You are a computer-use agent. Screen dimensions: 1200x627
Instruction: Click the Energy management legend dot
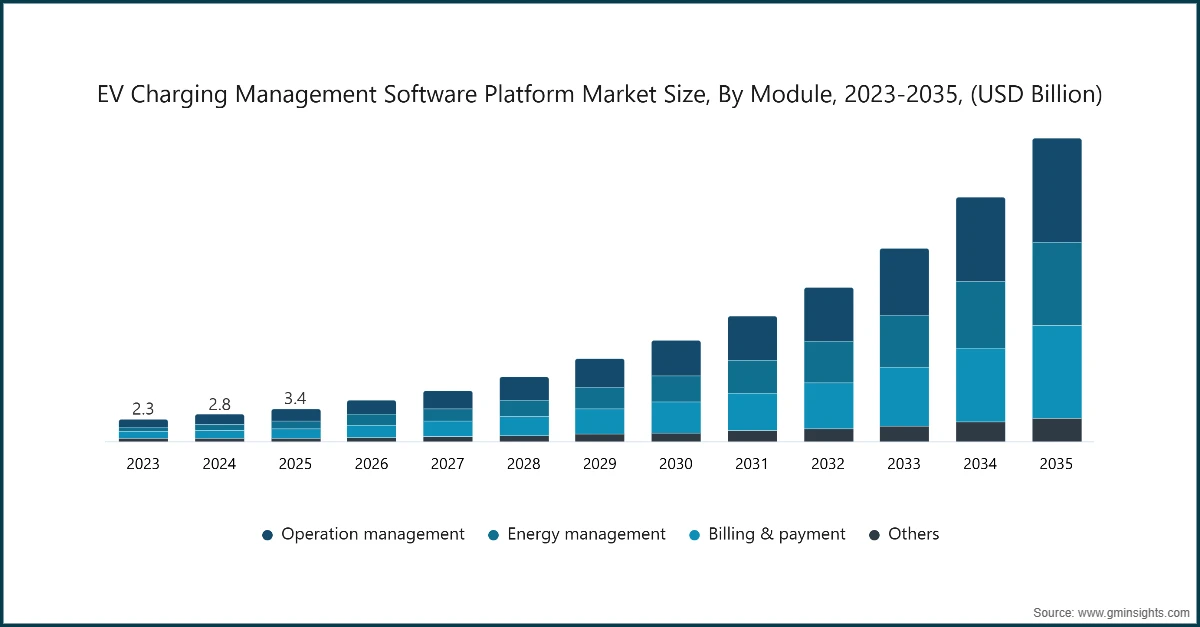point(493,535)
